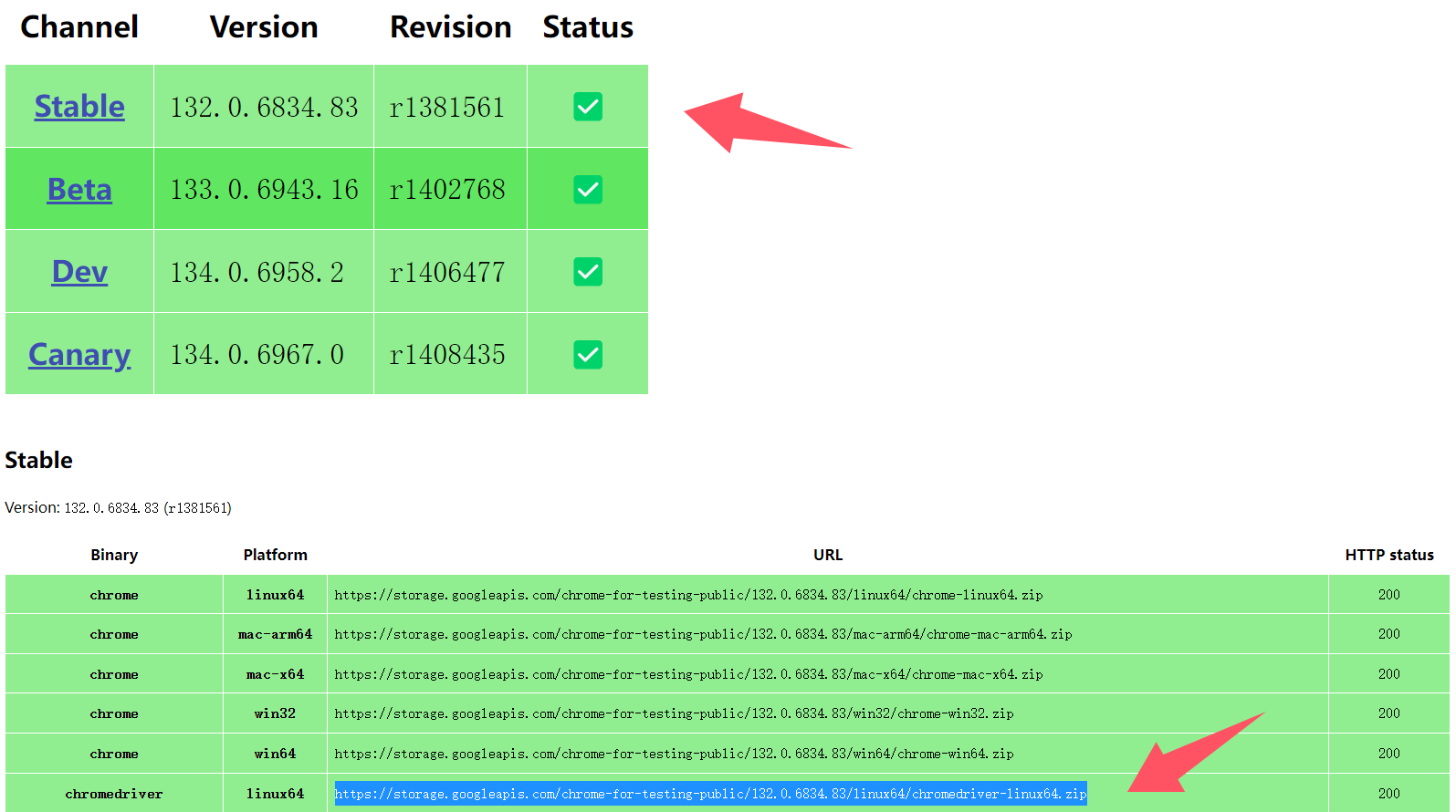Click revision r1402768 cell
Viewport: 1456px width, 812px height.
pyautogui.click(x=450, y=190)
